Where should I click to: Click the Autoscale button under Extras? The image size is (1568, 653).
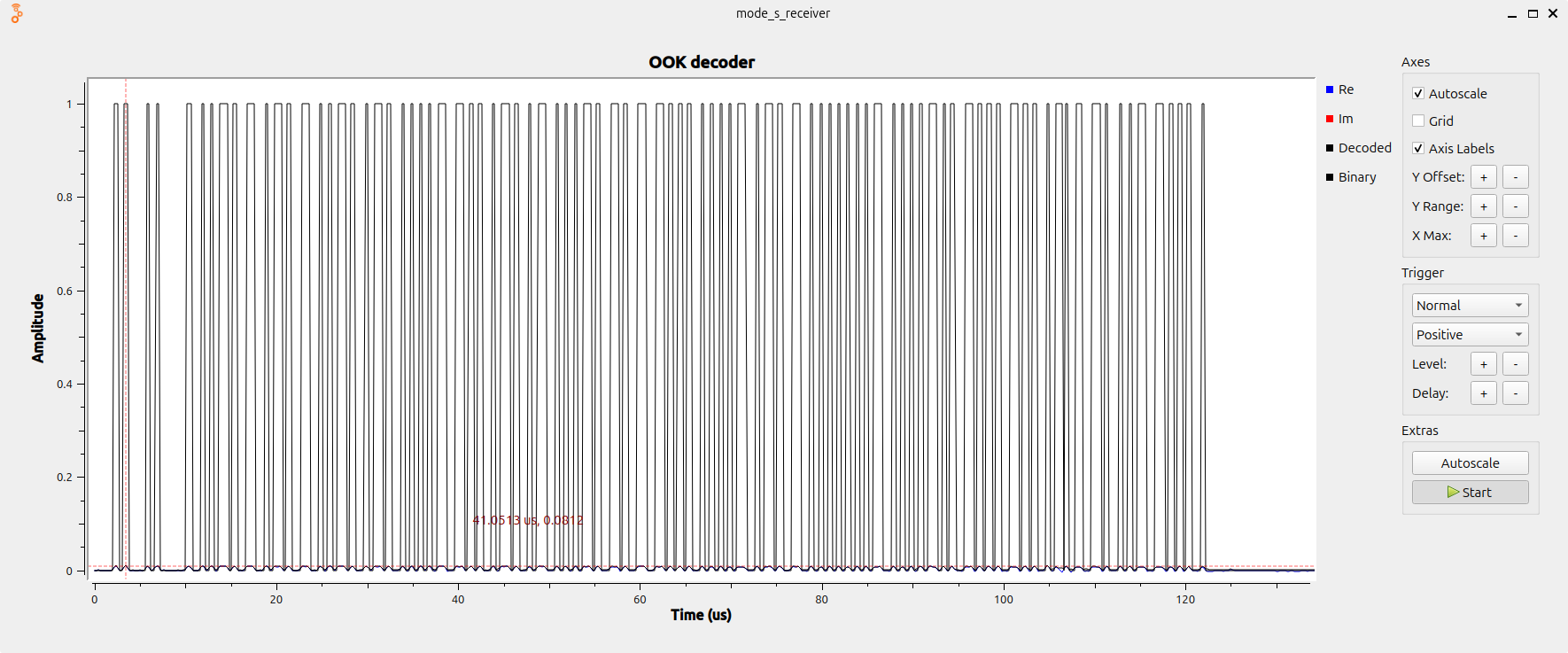(1470, 463)
